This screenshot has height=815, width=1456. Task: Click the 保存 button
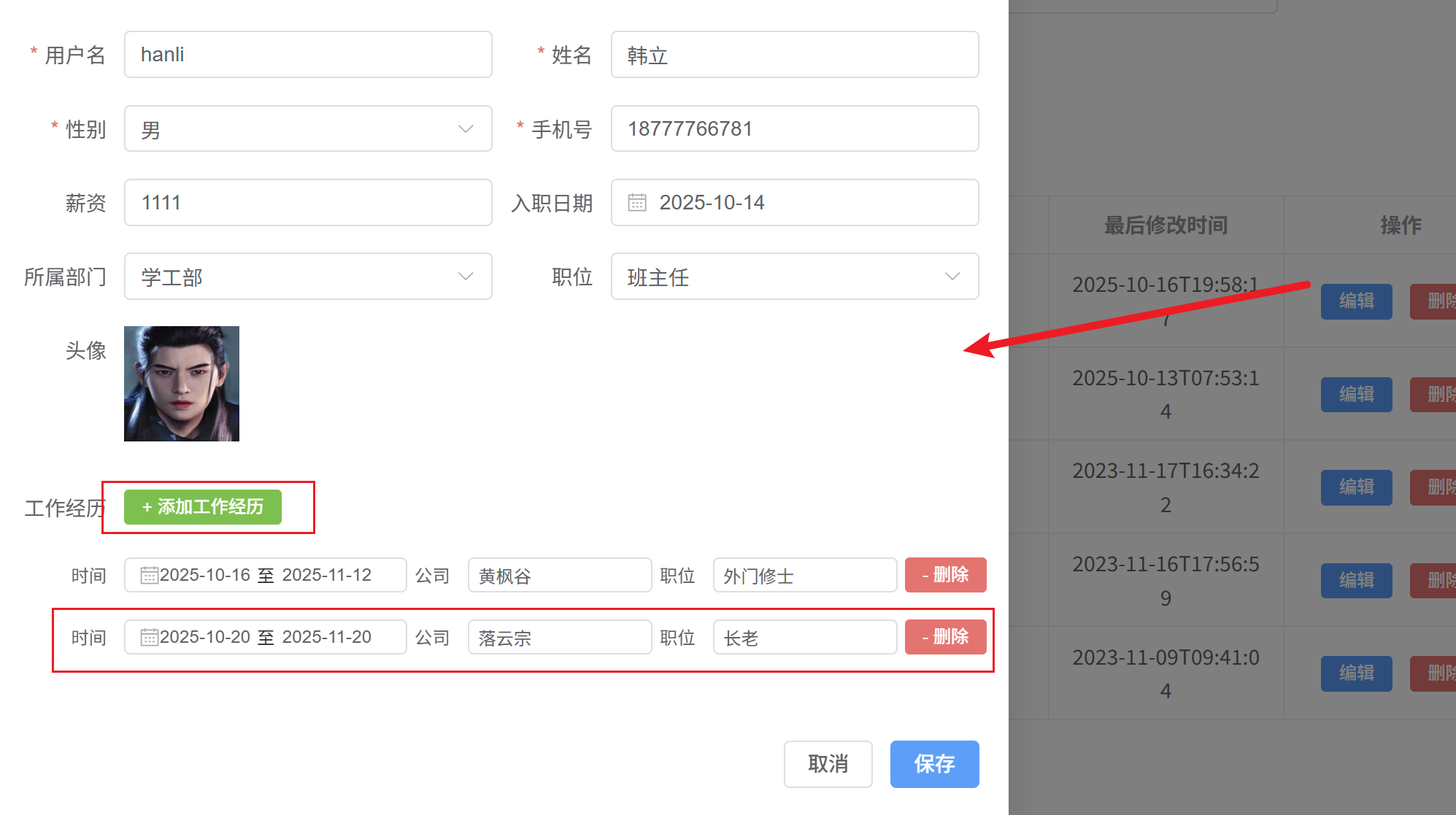[934, 764]
